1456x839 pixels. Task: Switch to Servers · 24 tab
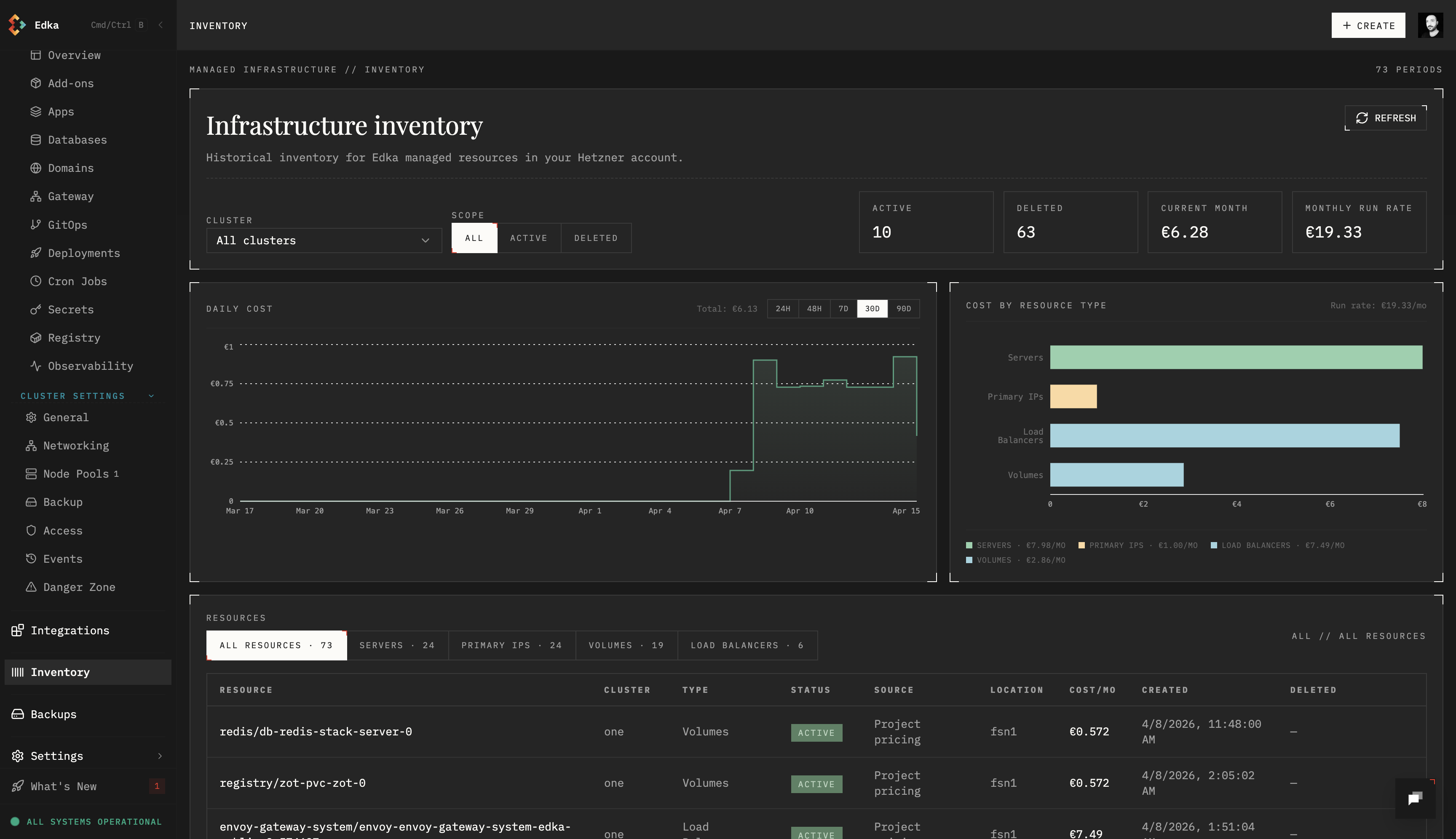(x=397, y=645)
